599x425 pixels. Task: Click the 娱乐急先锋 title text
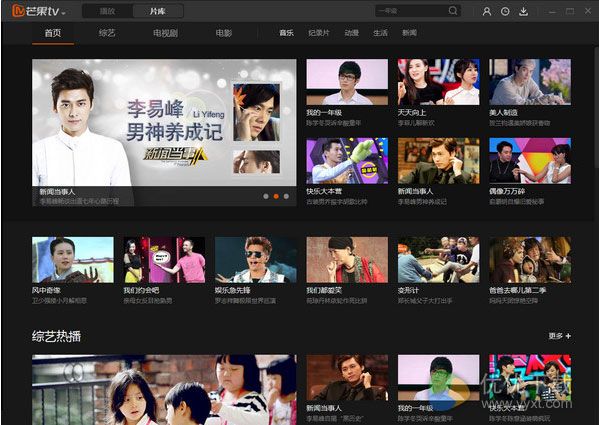click(233, 290)
